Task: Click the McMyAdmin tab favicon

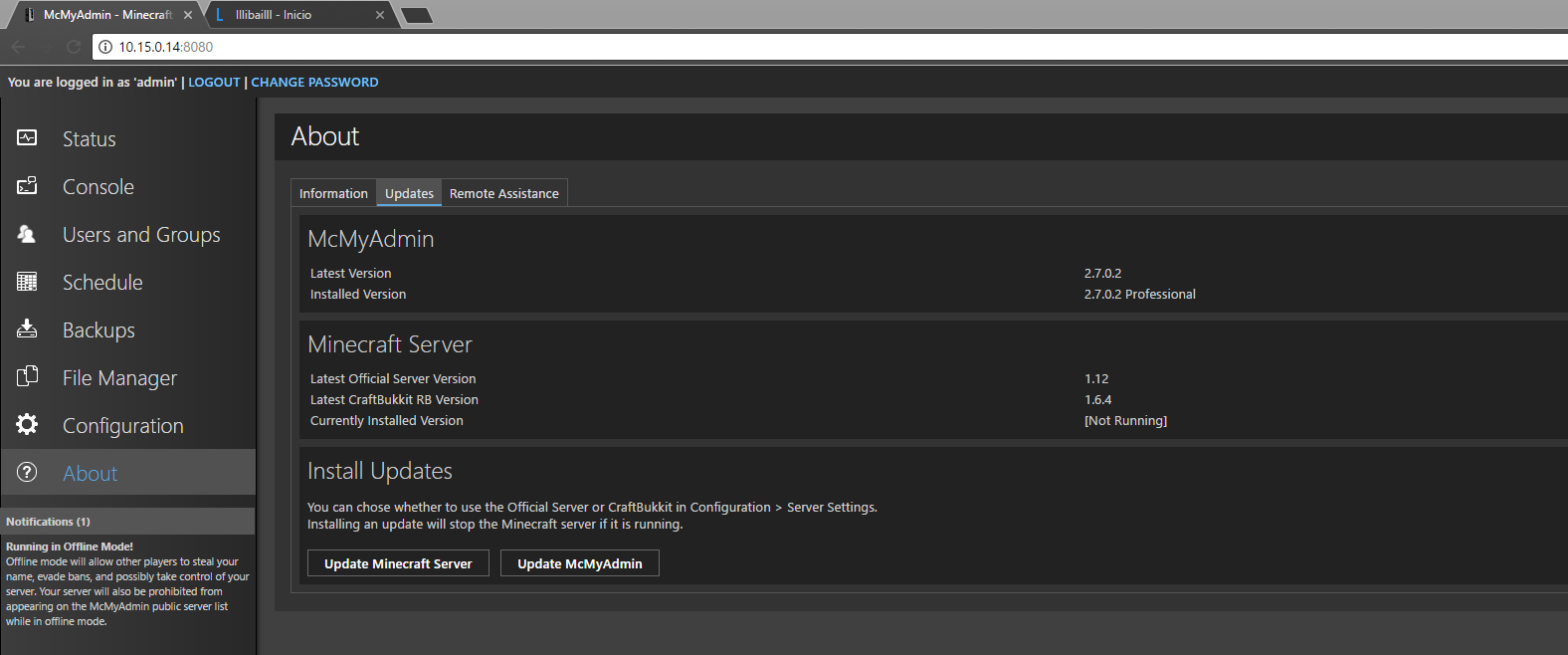Action: tap(30, 15)
